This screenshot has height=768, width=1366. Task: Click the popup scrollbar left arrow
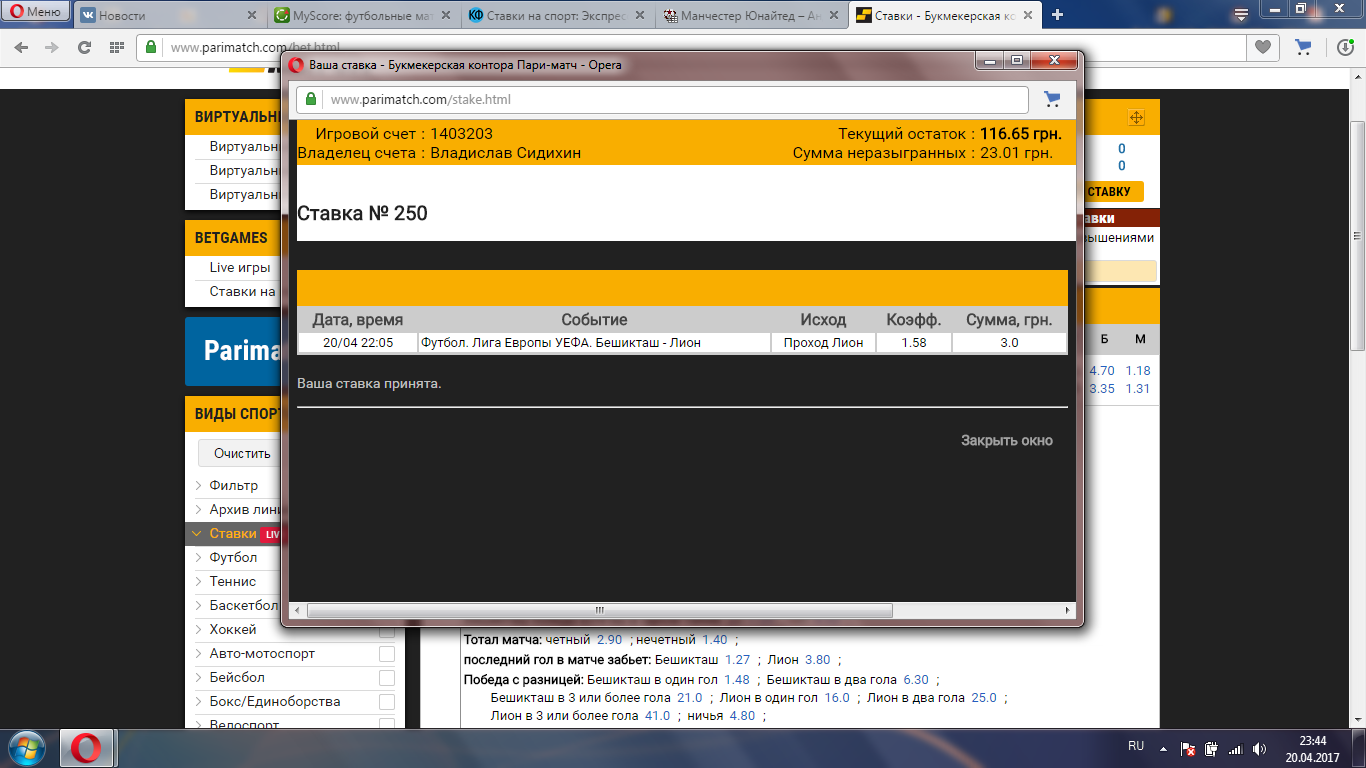[x=296, y=610]
